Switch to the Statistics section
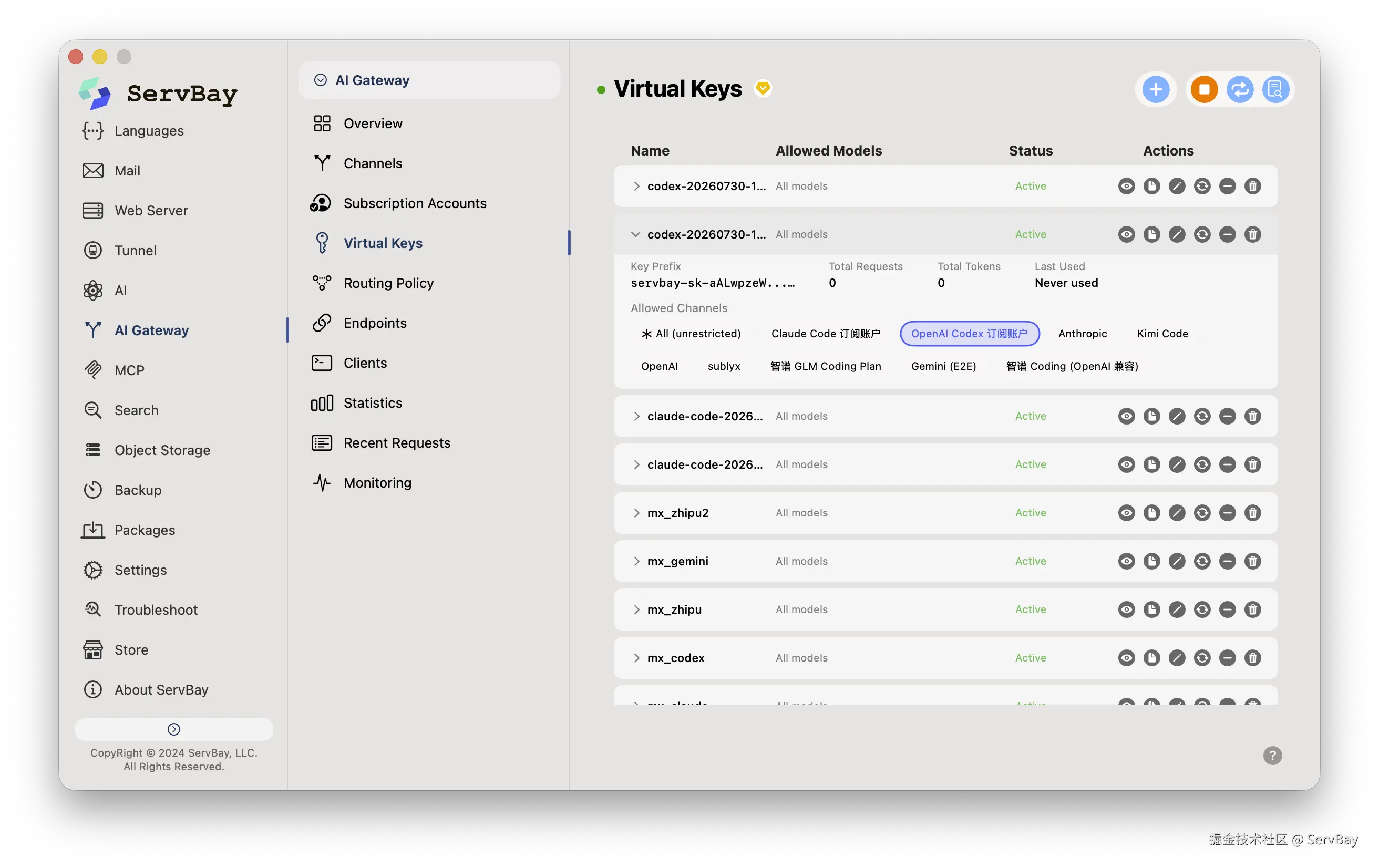This screenshot has width=1379, height=868. [x=372, y=403]
